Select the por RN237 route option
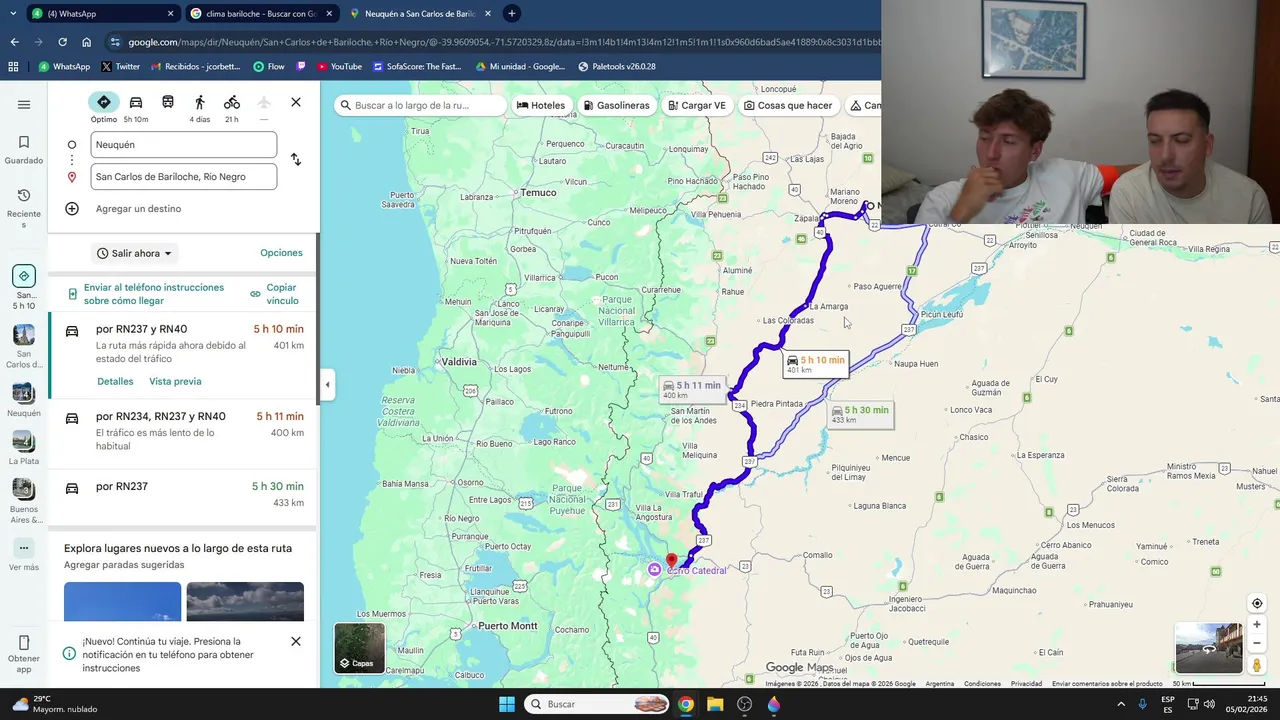Screen dimensions: 1280x720 184,494
